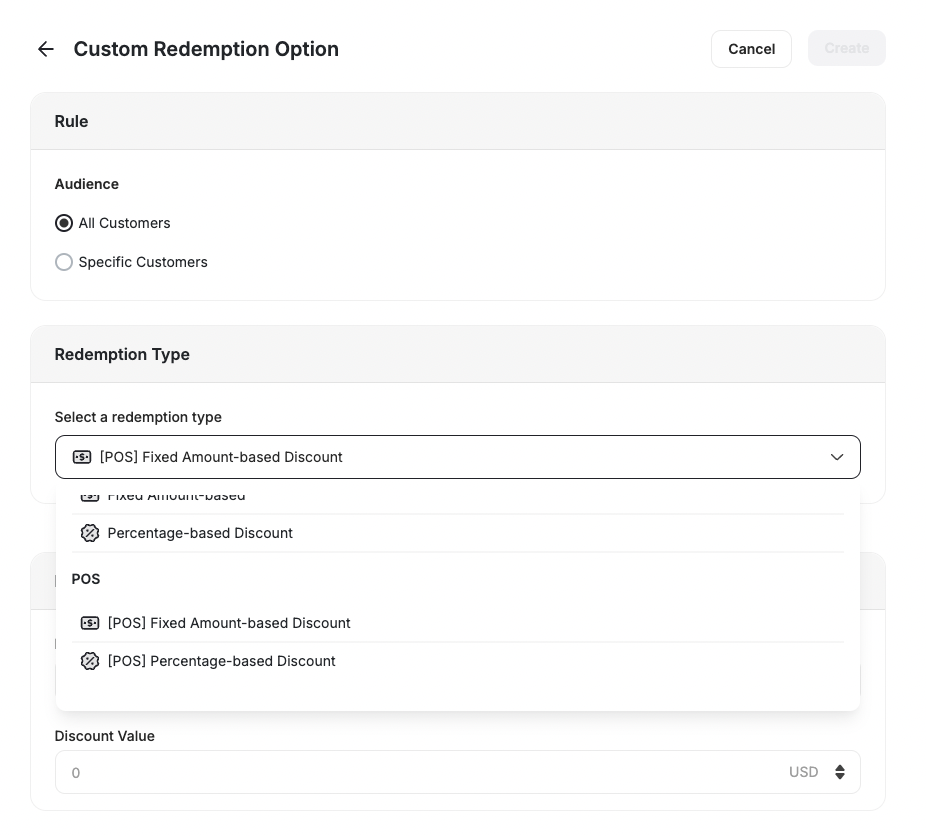
Task: Select [POS] Fixed Amount-based Discount from the list
Action: (x=229, y=623)
